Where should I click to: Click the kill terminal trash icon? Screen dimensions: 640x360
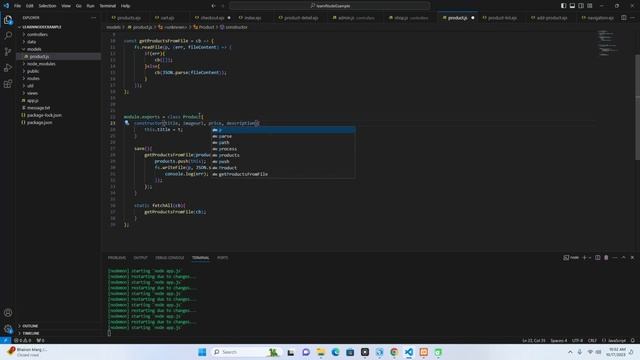click(606, 258)
